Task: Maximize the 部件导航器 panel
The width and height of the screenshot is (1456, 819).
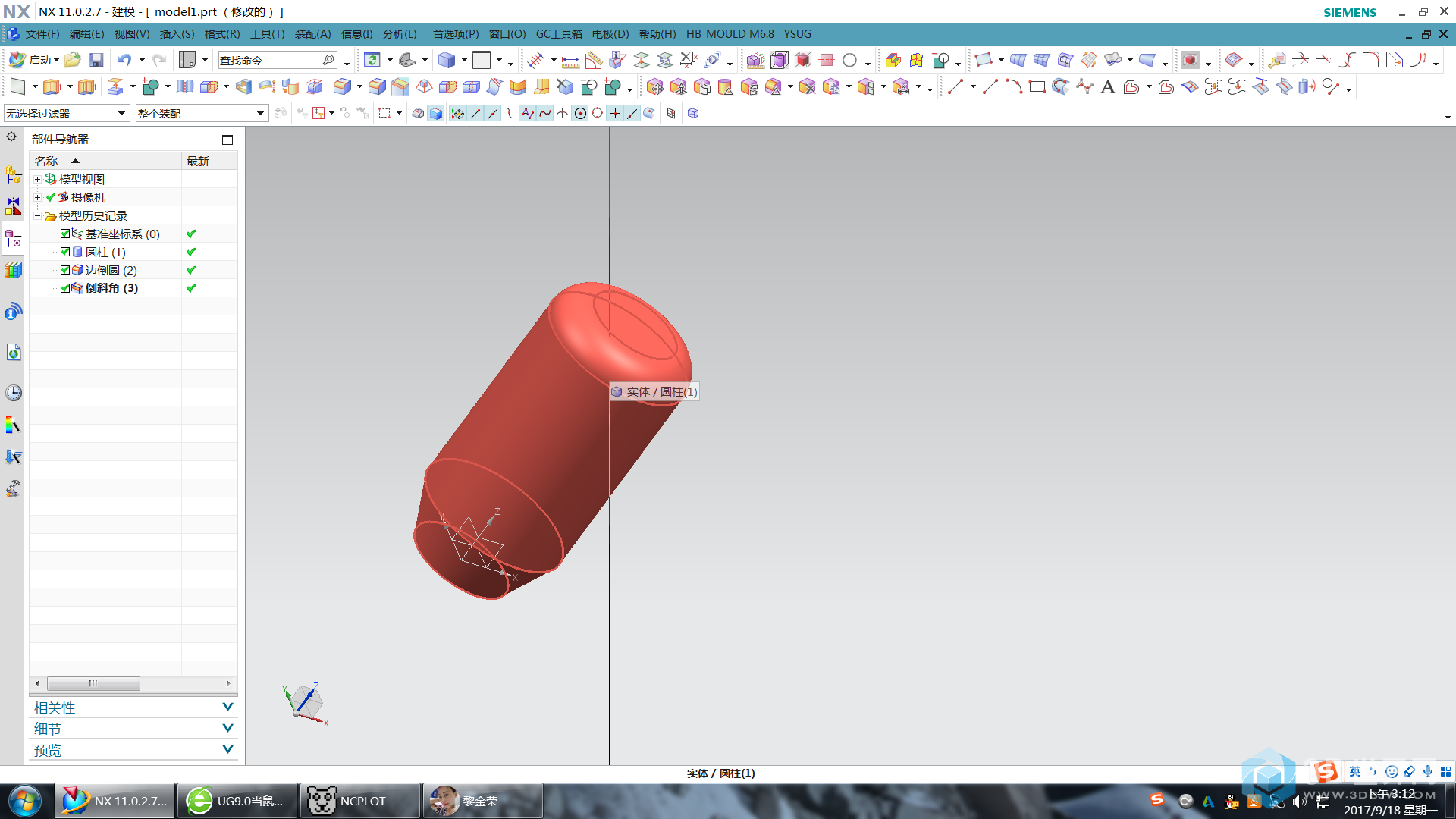Action: point(227,140)
